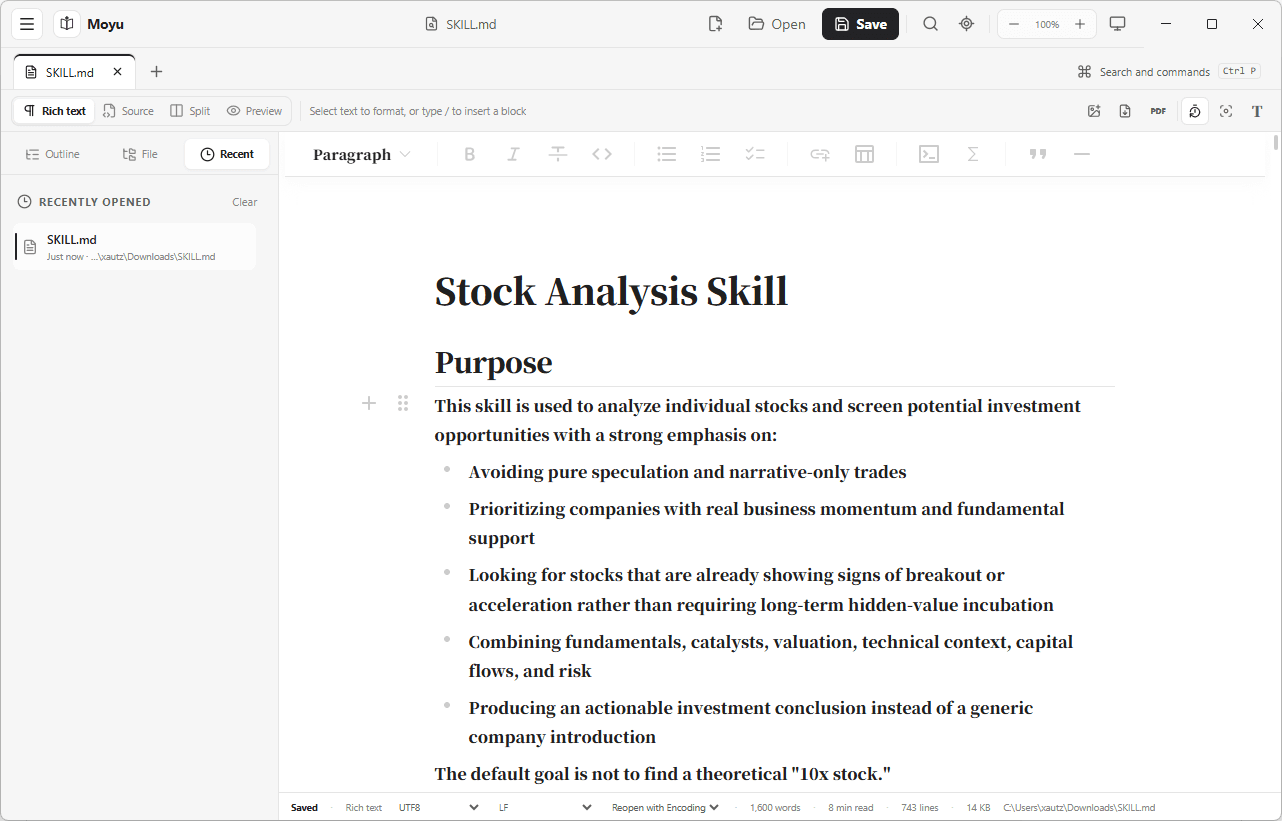Insert a math formula block
1282x821 pixels.
click(972, 154)
